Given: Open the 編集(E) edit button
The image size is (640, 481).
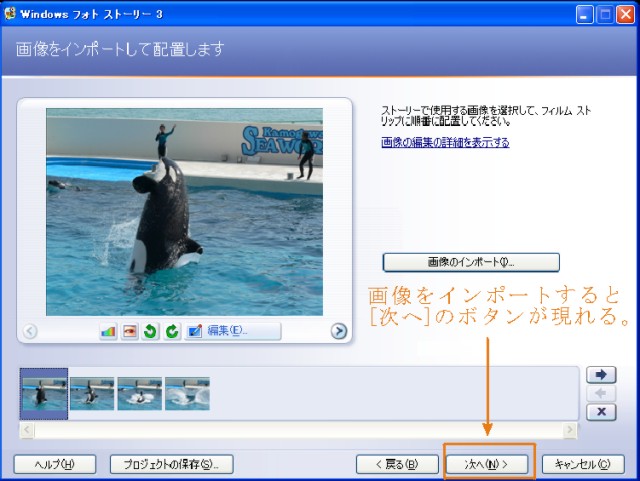Looking at the screenshot, I should (233, 331).
